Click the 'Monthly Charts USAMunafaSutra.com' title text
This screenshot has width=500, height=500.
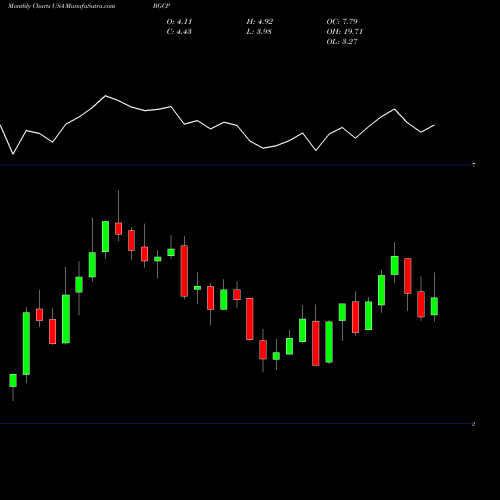click(x=61, y=6)
